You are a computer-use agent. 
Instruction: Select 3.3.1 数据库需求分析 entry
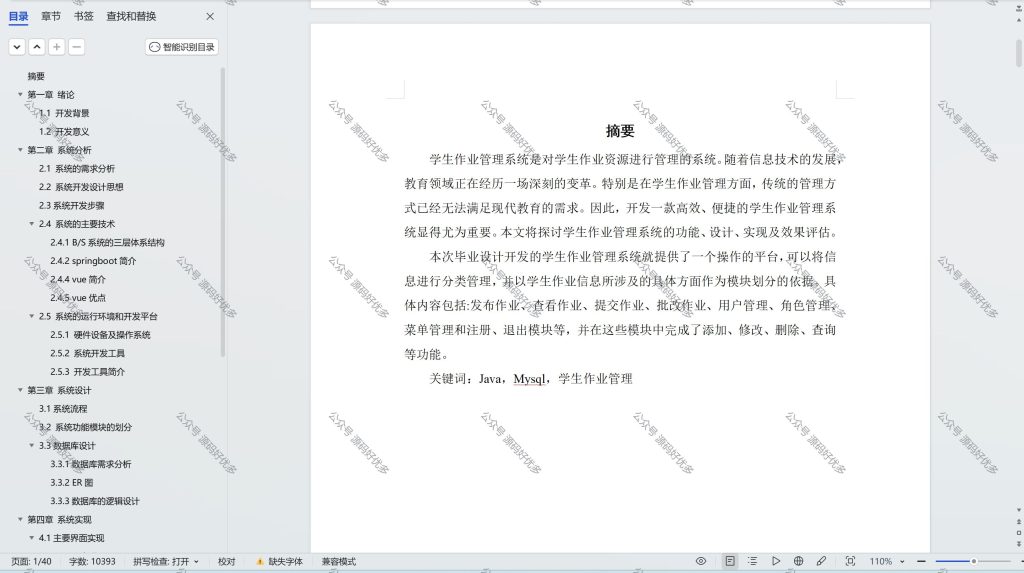click(91, 464)
